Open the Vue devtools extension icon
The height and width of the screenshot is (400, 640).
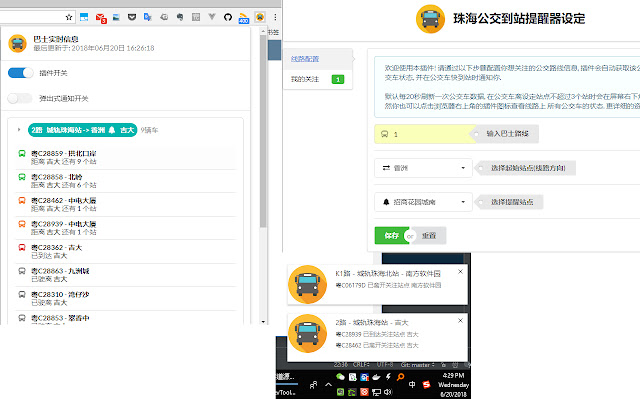[x=212, y=17]
